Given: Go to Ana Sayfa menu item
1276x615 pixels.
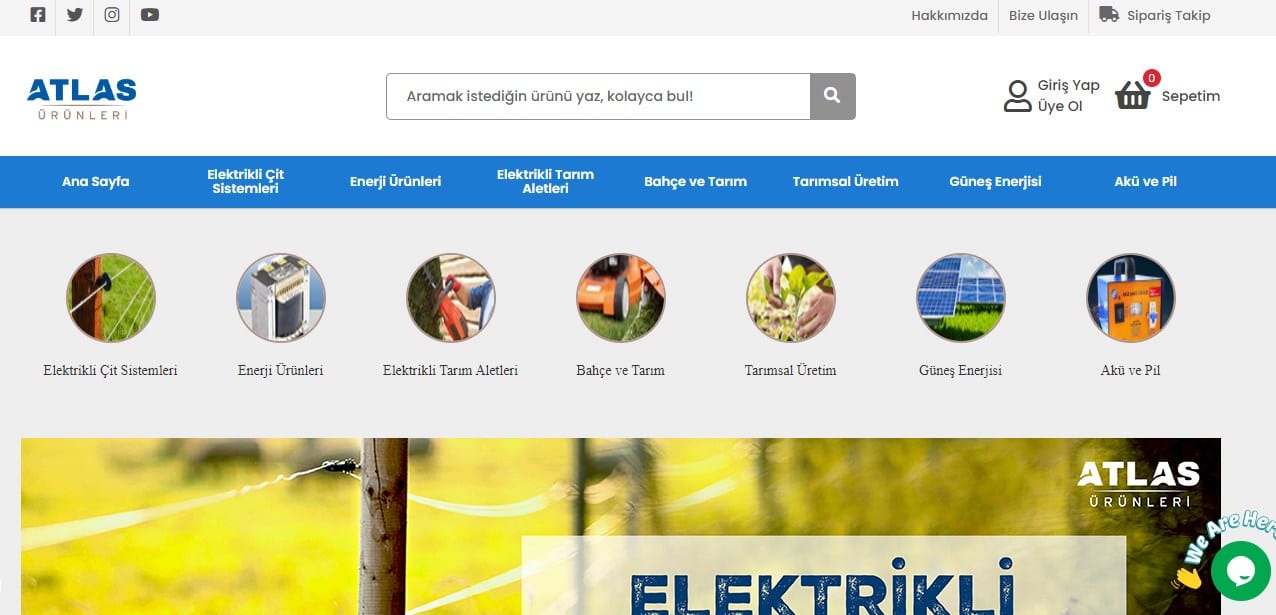Looking at the screenshot, I should tap(96, 181).
